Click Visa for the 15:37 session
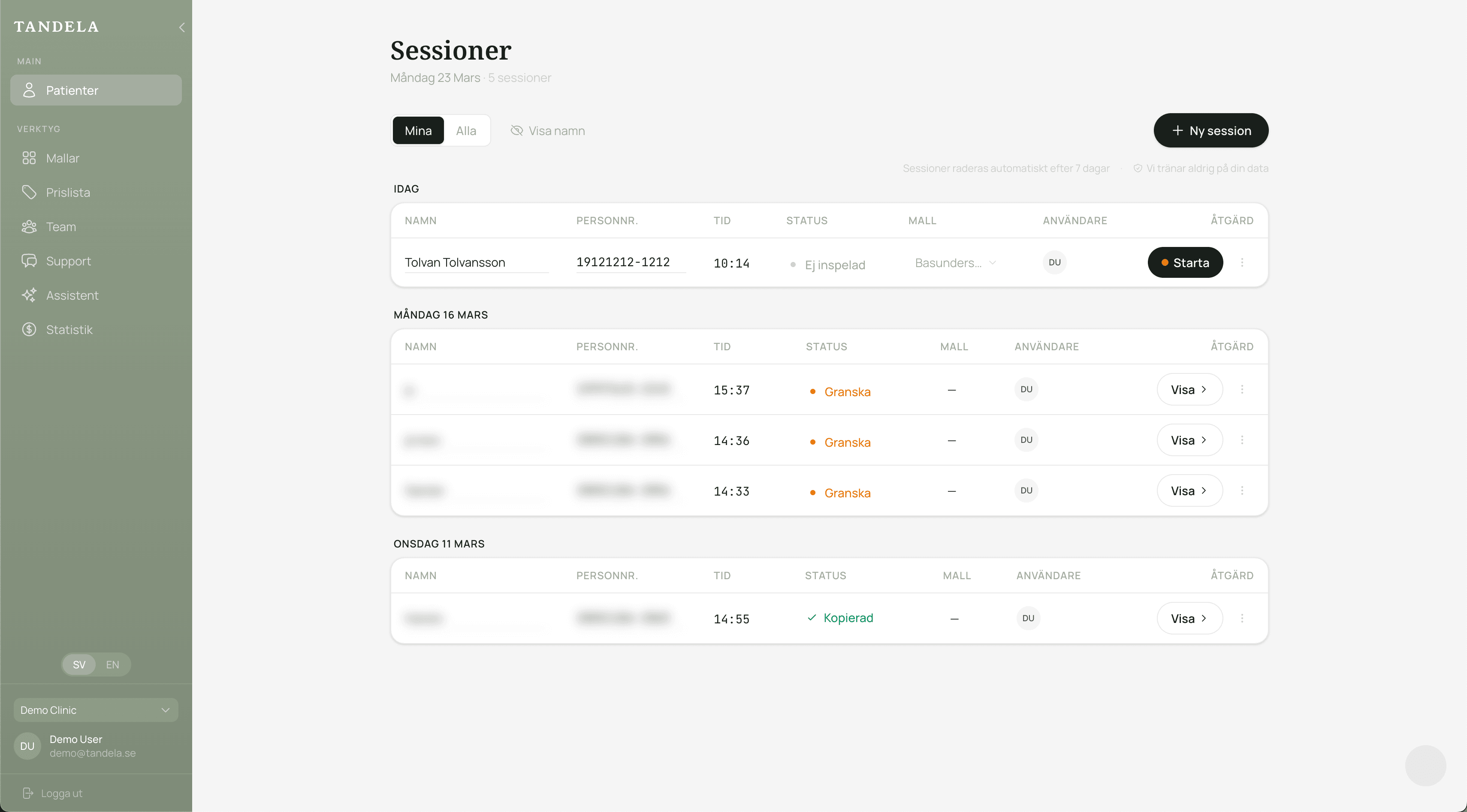Screen dimensions: 1467x812 pyautogui.click(x=1189, y=389)
